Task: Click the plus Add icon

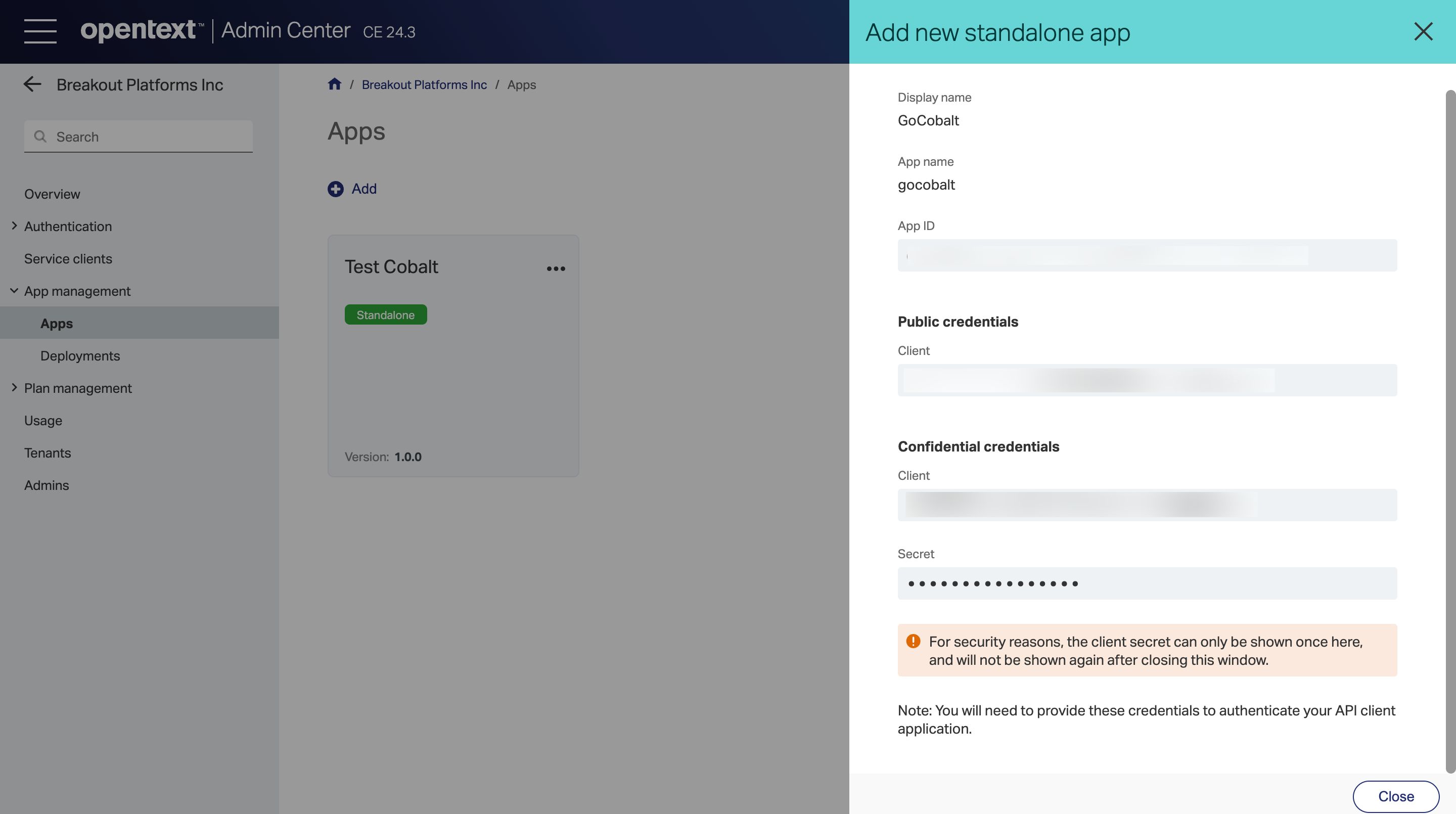Action: coord(335,189)
